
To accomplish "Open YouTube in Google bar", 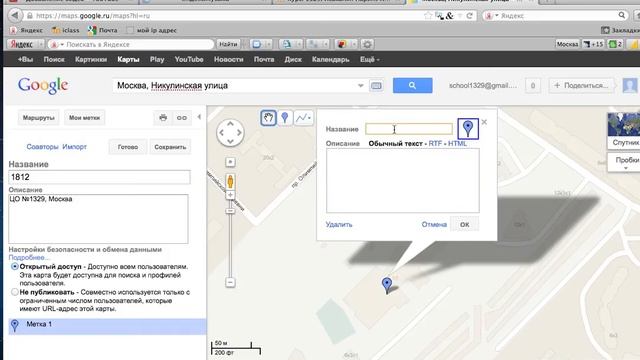I will click(189, 59).
